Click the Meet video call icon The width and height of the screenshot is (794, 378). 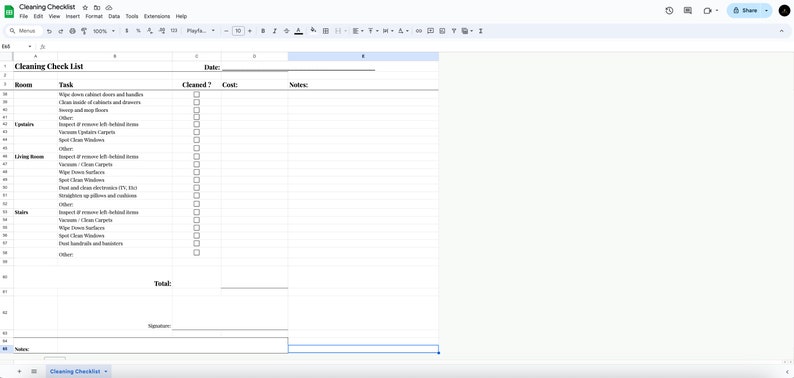[707, 11]
